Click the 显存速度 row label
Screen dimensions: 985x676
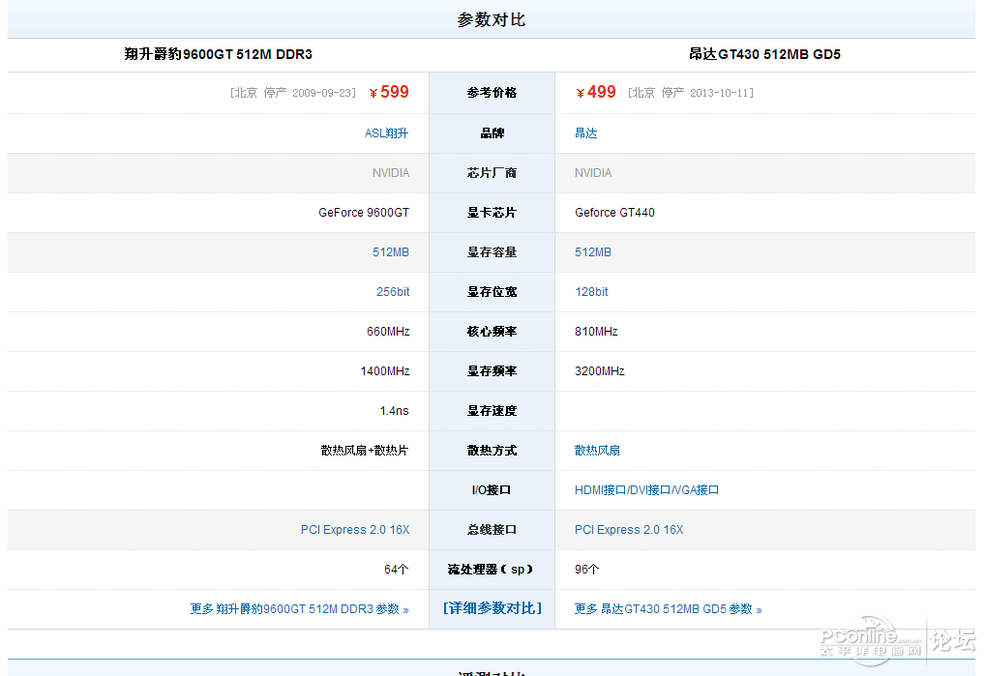click(492, 411)
